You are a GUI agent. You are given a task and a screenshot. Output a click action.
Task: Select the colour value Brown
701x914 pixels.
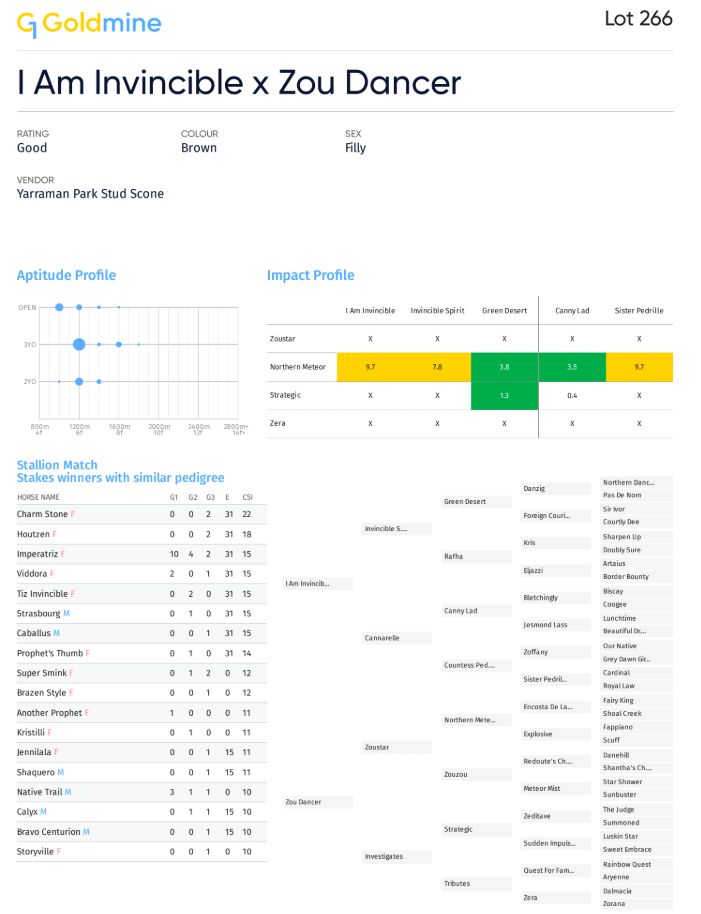(199, 148)
